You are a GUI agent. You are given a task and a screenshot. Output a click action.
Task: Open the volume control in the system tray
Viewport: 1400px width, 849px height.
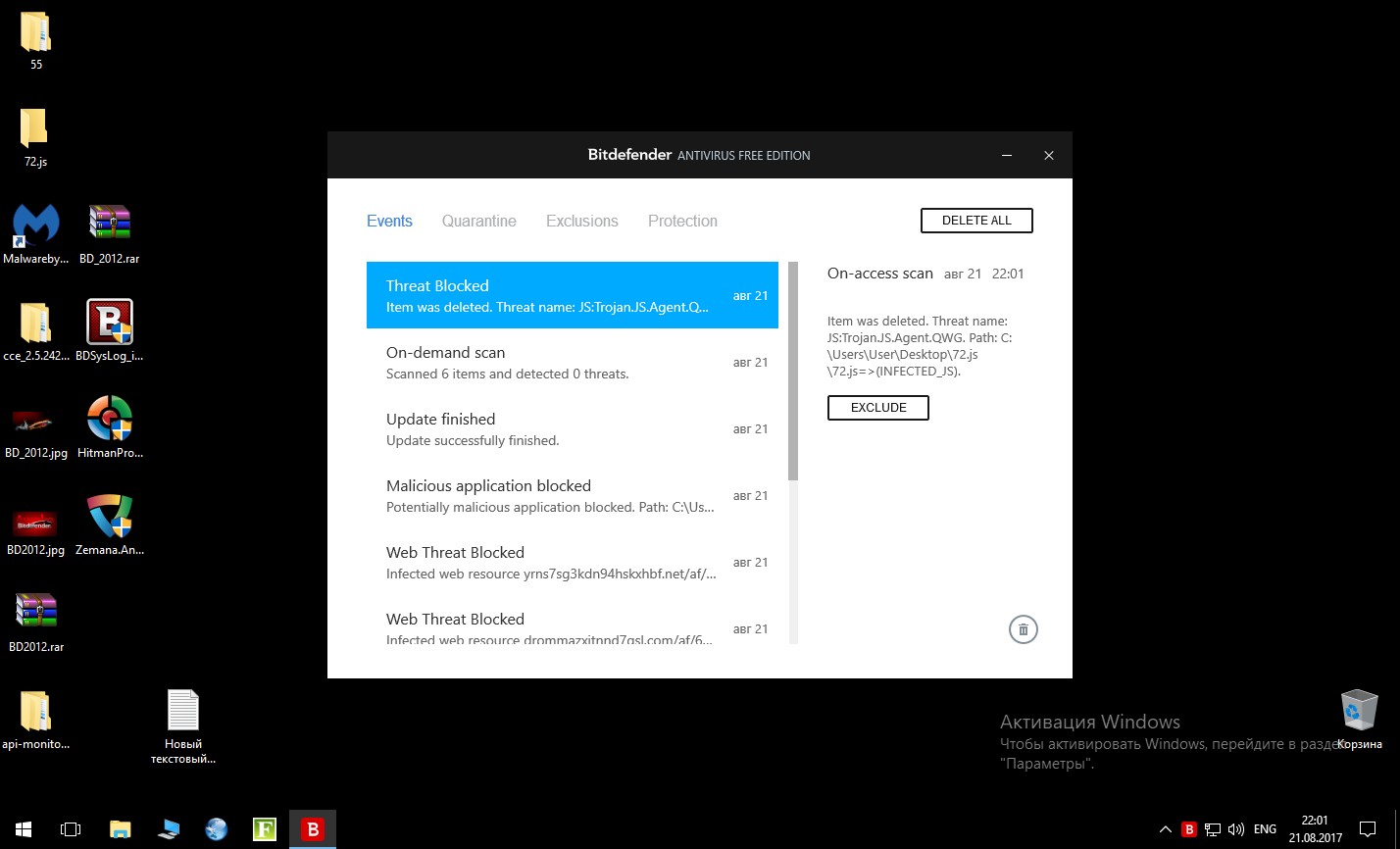point(1236,829)
